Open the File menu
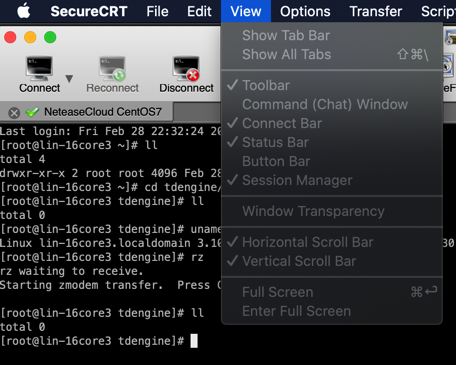Image resolution: width=456 pixels, height=365 pixels. [x=157, y=11]
